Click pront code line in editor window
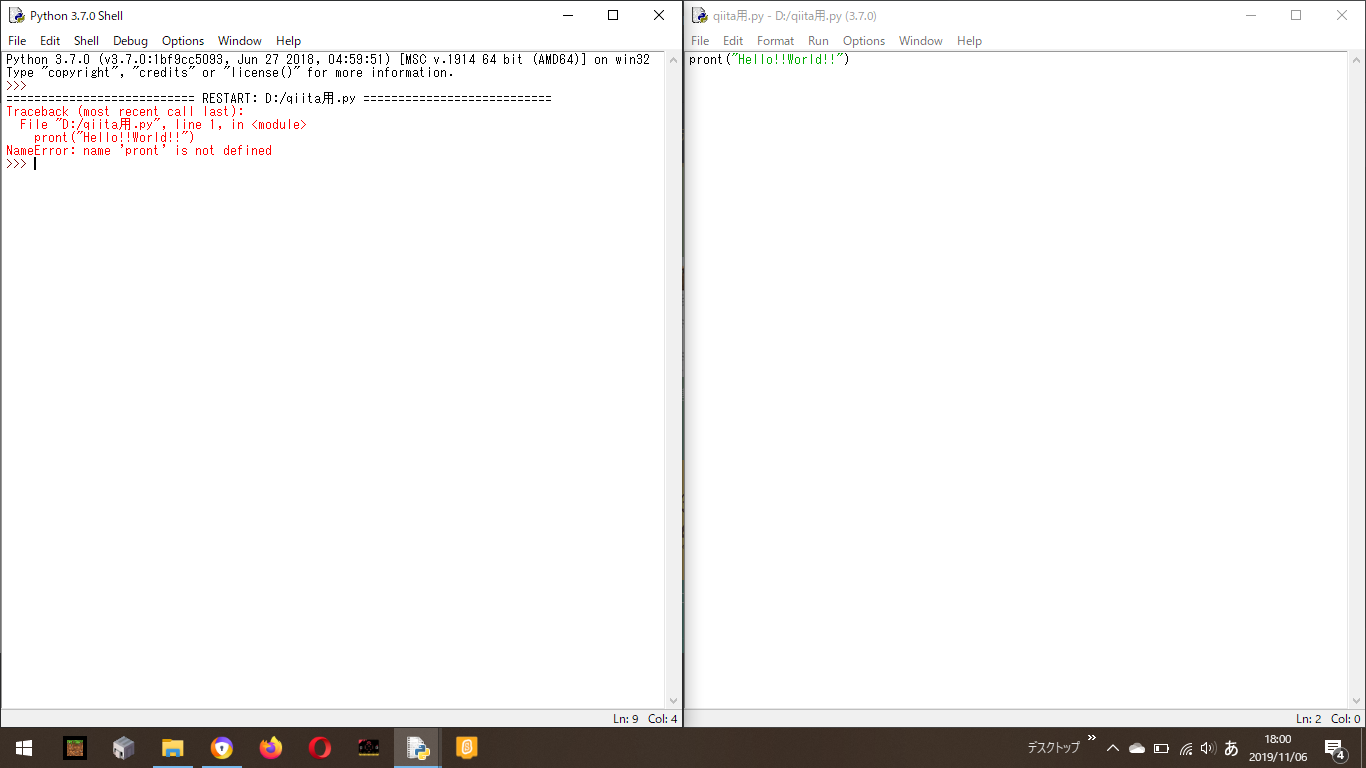The height and width of the screenshot is (768, 1366). [x=769, y=60]
